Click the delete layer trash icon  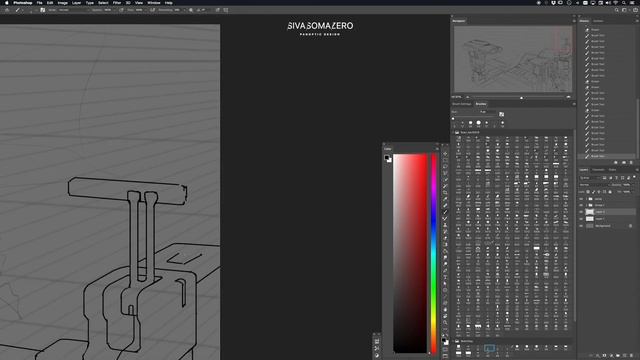tap(631, 356)
